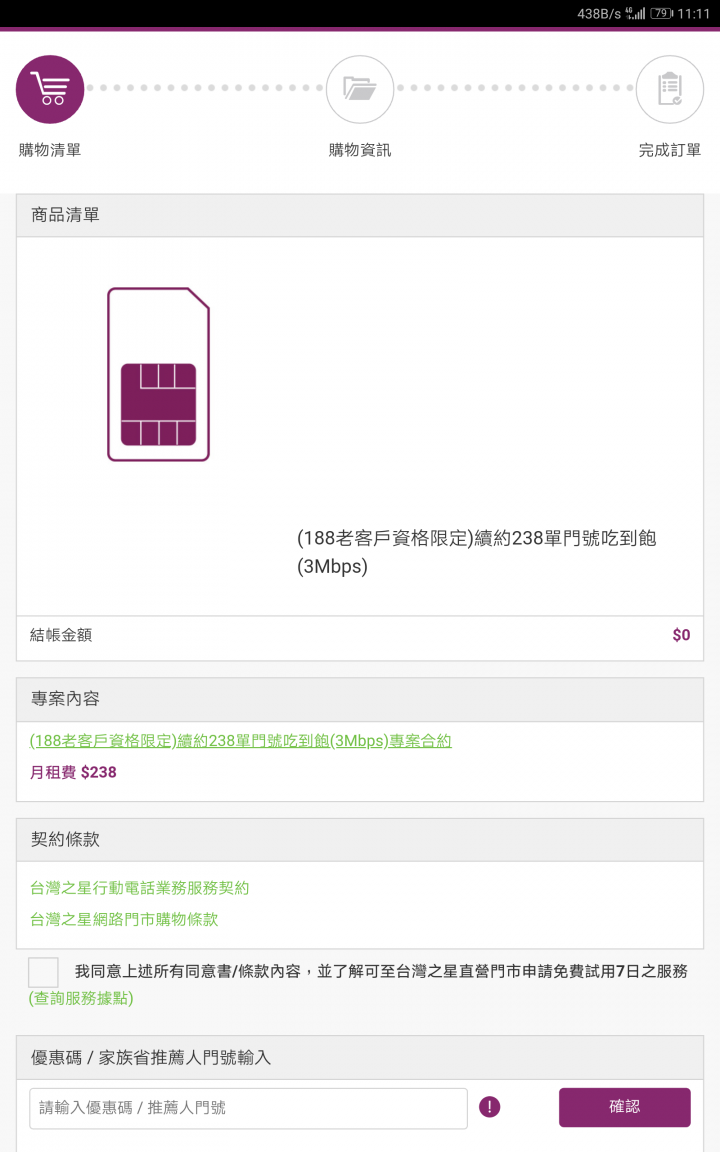Tap the signal strength status icon
Screen dimensions: 720x1152
pyautogui.click(x=636, y=13)
